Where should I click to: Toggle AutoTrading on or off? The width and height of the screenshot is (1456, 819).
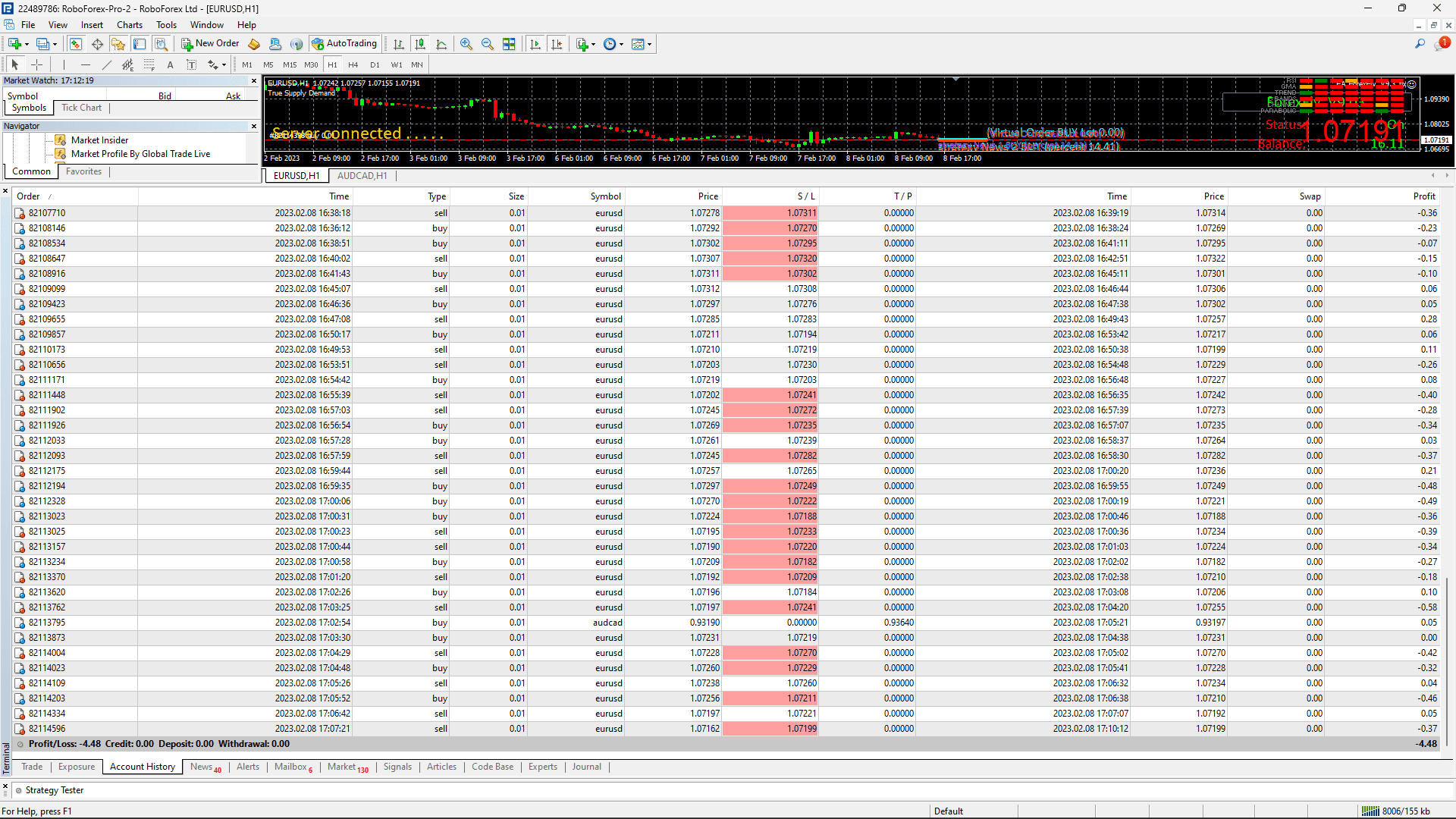[344, 44]
